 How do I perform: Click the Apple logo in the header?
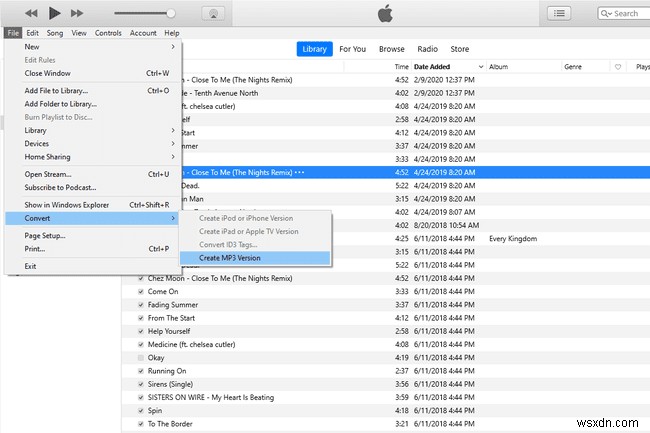[385, 13]
